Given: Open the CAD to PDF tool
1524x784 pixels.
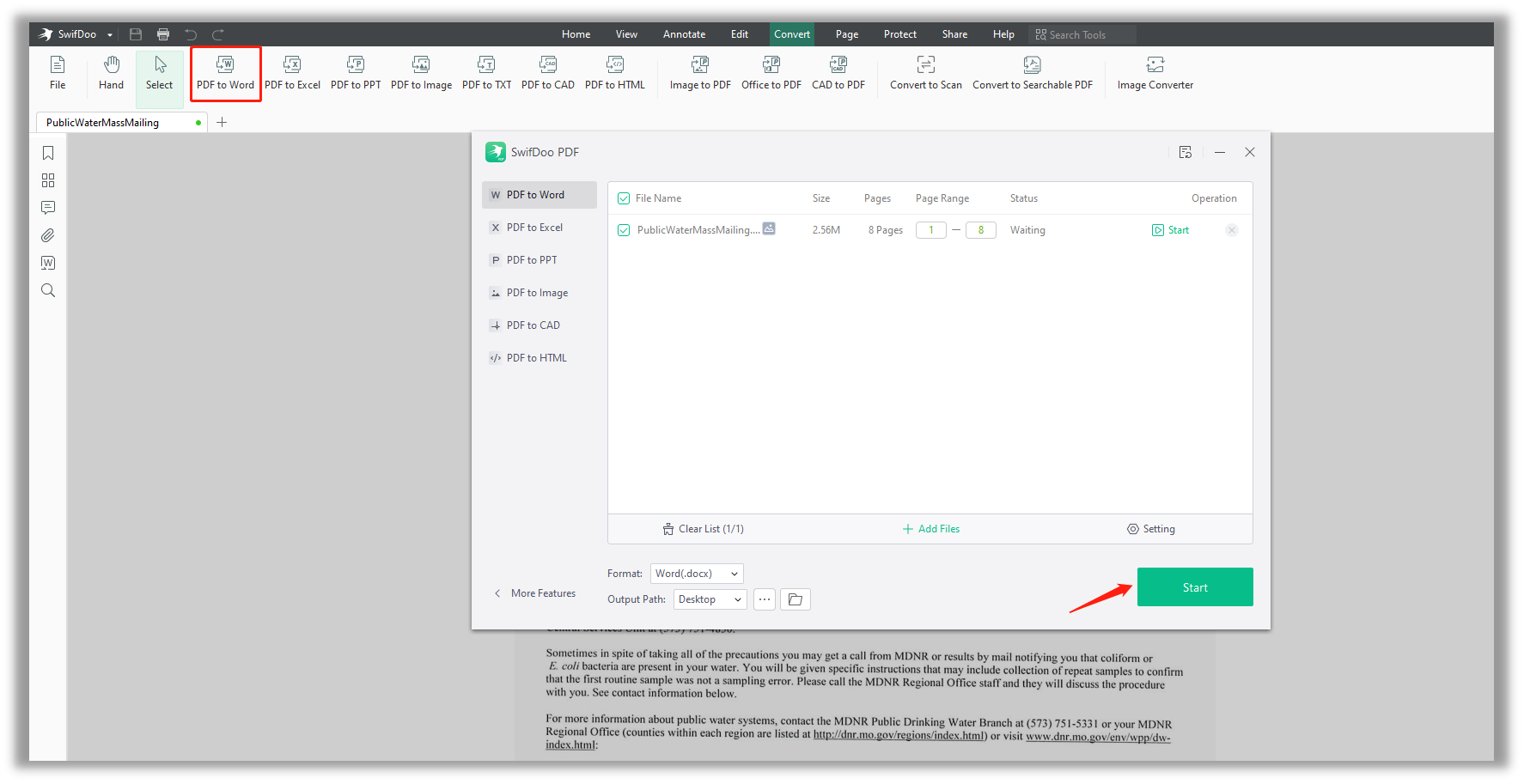Looking at the screenshot, I should click(838, 73).
